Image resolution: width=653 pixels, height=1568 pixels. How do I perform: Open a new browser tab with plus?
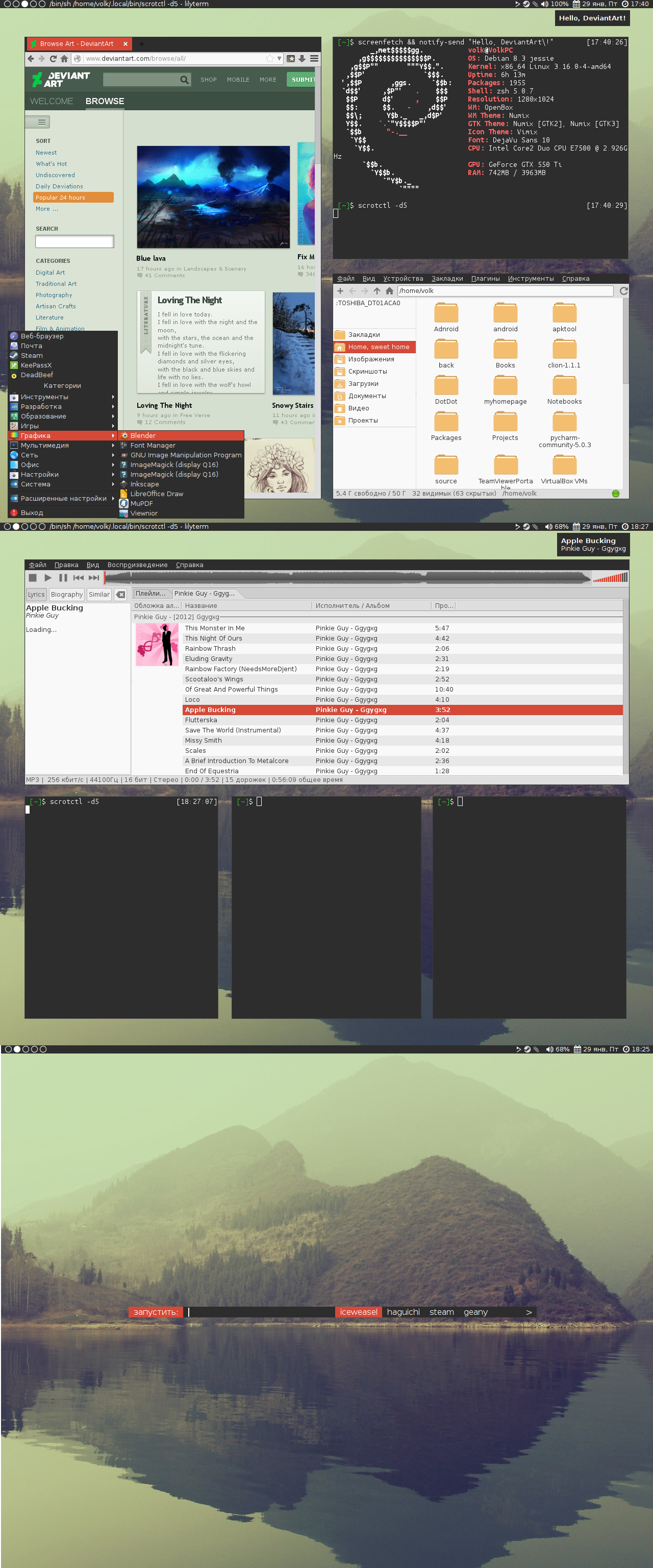[141, 44]
